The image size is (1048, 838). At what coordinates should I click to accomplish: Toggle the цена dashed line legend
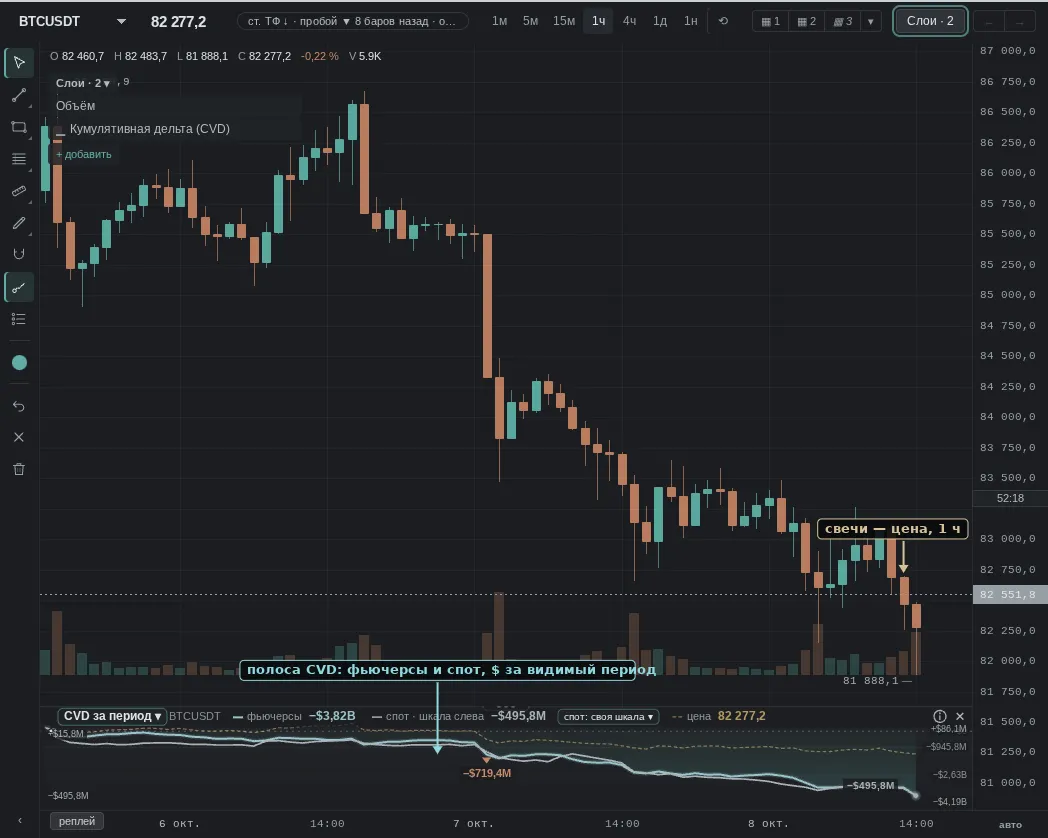[x=690, y=716]
